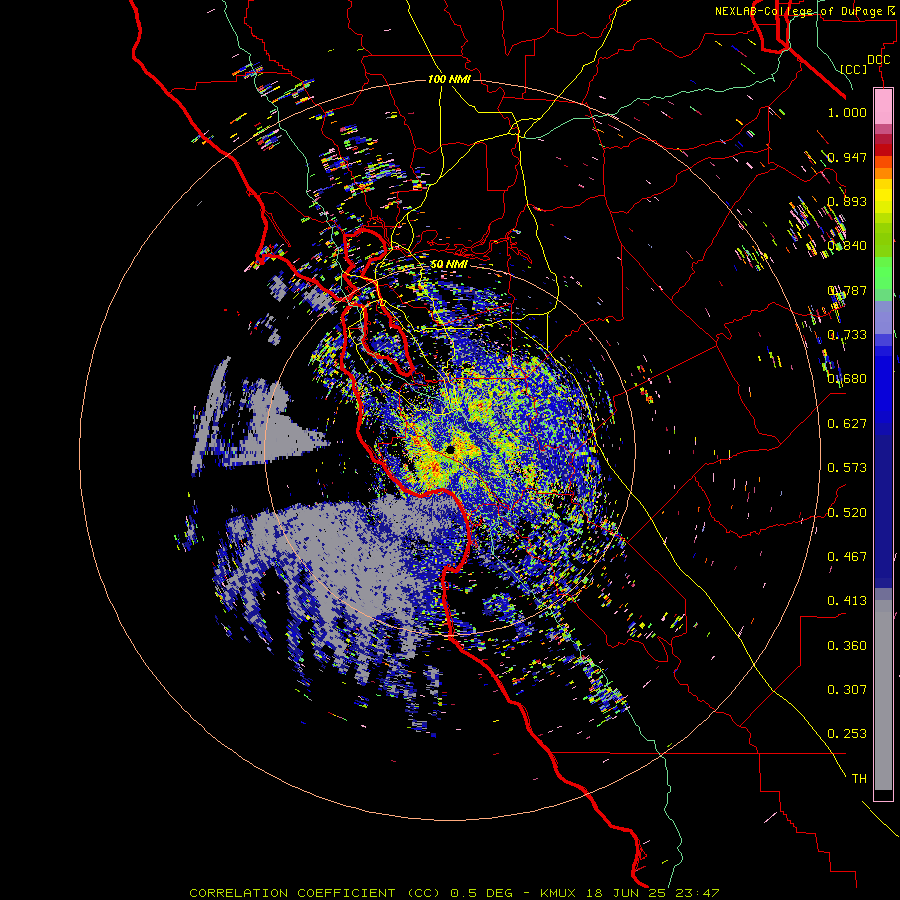This screenshot has width=900, height=900.
Task: Click the 0.733 color scale value
Action: (847, 335)
